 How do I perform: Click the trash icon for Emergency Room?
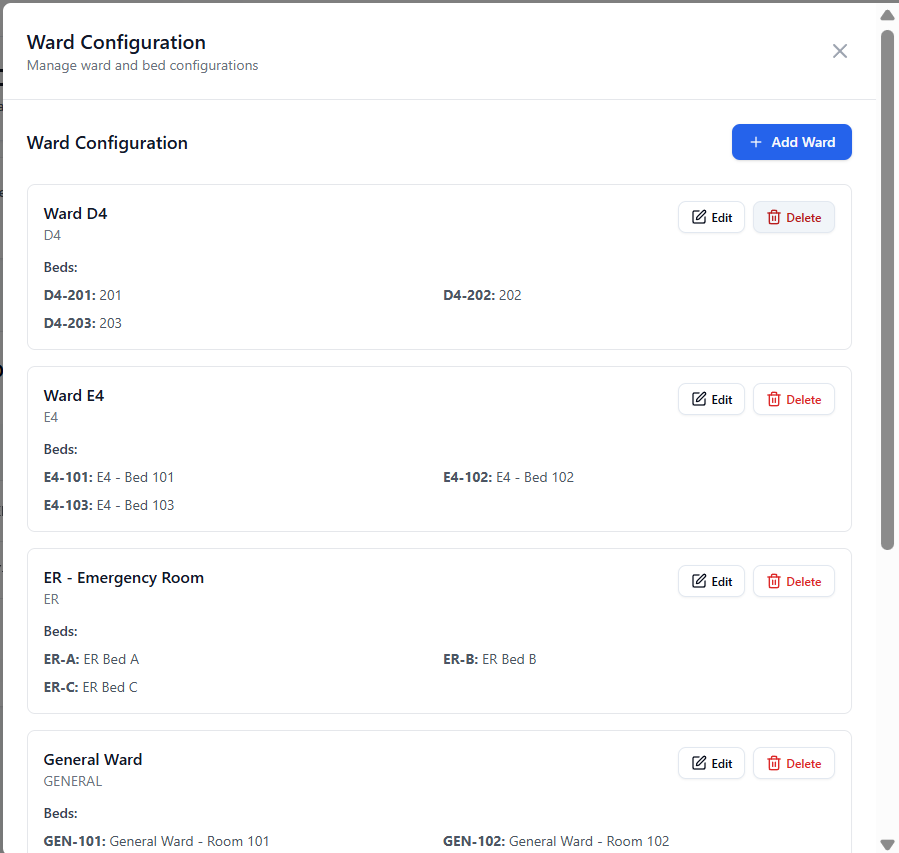pos(774,582)
